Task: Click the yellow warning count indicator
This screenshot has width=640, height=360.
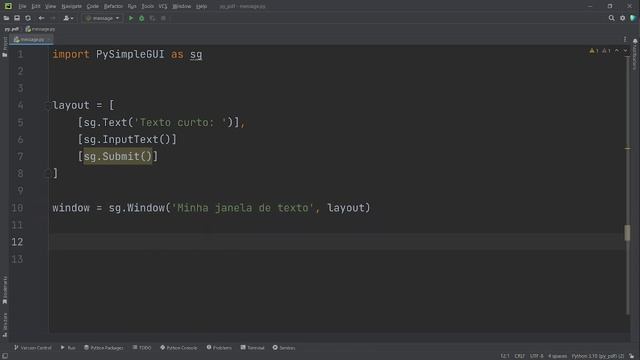Action: 594,51
